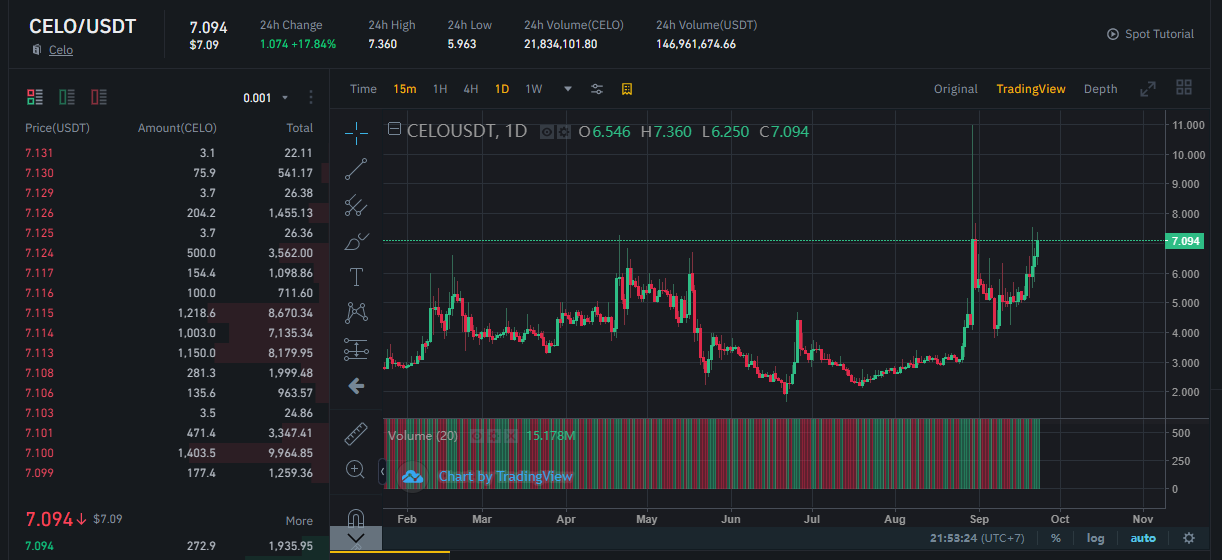The height and width of the screenshot is (560, 1222).
Task: Switch to Depth chart view
Action: (1101, 89)
